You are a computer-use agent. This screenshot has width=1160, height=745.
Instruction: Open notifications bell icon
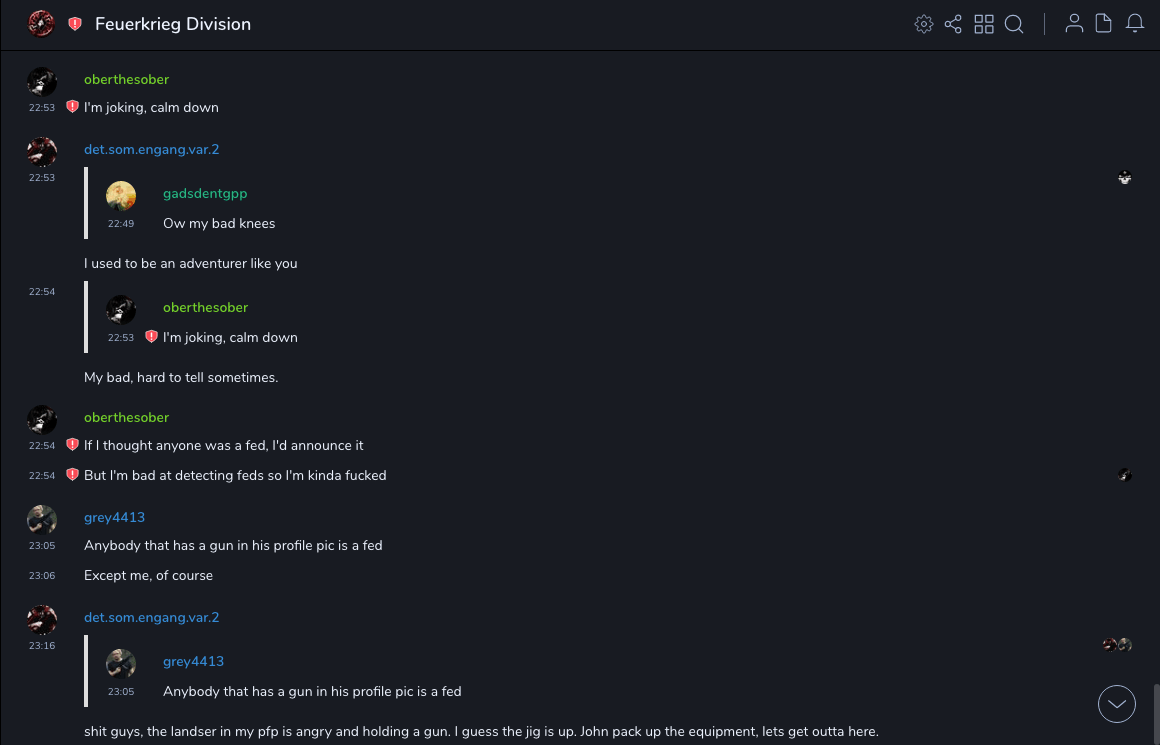click(x=1135, y=24)
